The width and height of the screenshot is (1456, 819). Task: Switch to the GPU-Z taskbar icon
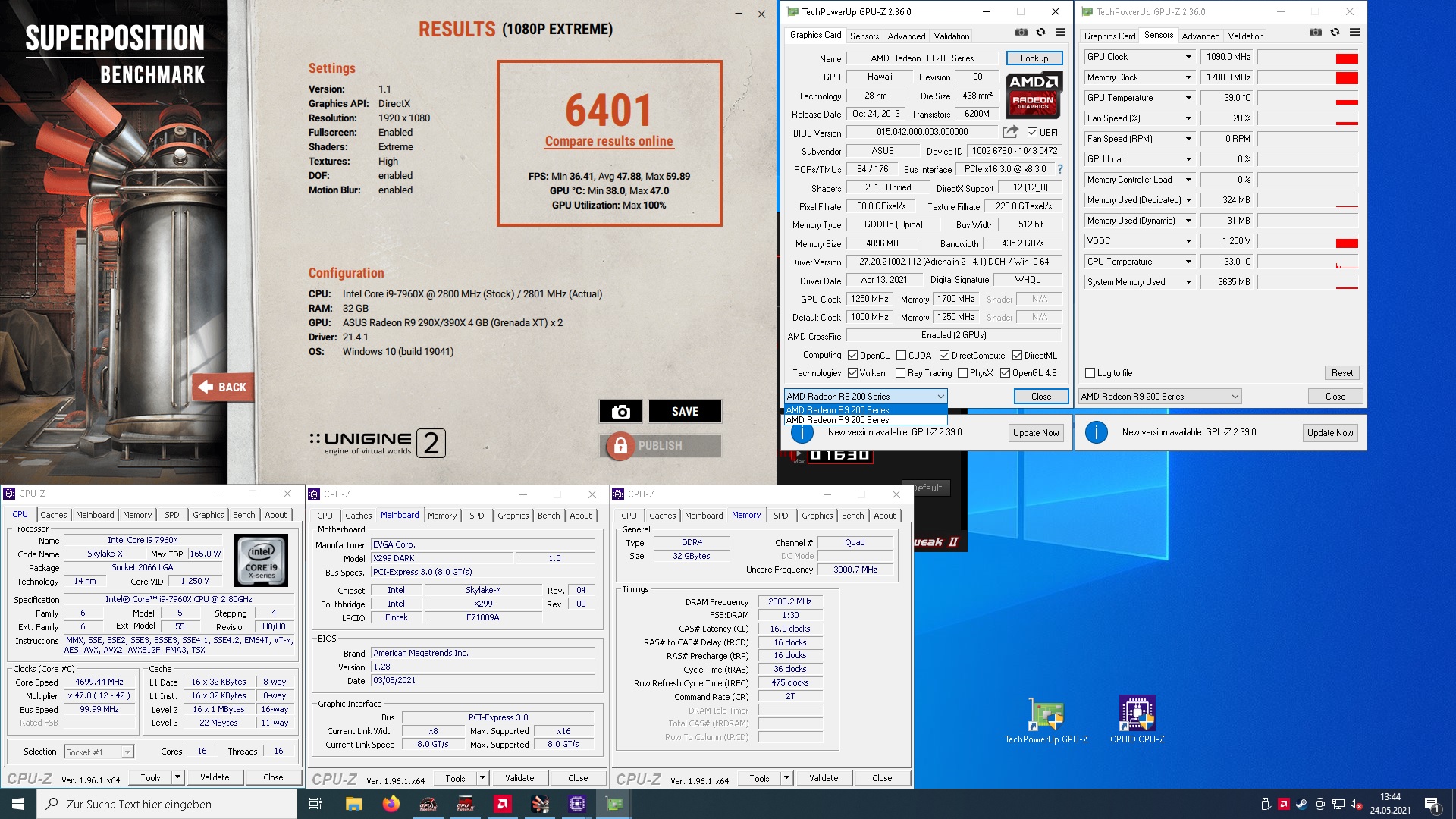[x=614, y=804]
